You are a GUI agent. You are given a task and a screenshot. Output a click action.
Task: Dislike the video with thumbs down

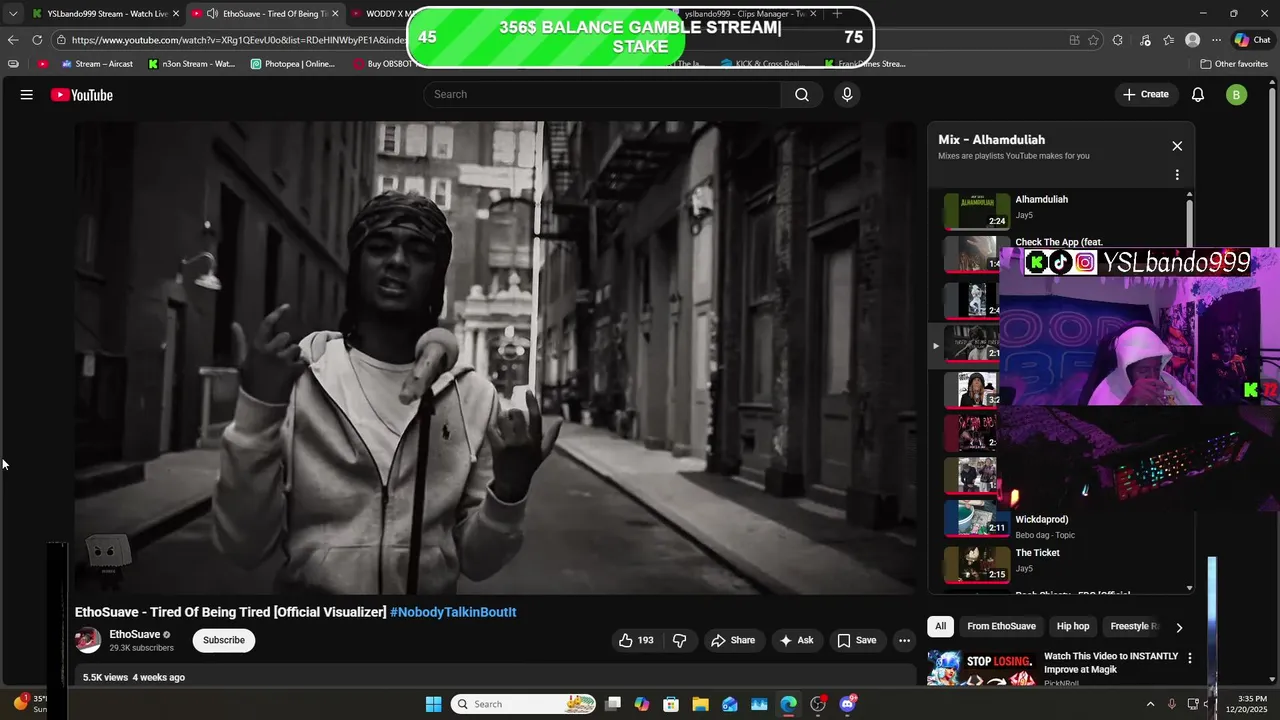point(679,640)
